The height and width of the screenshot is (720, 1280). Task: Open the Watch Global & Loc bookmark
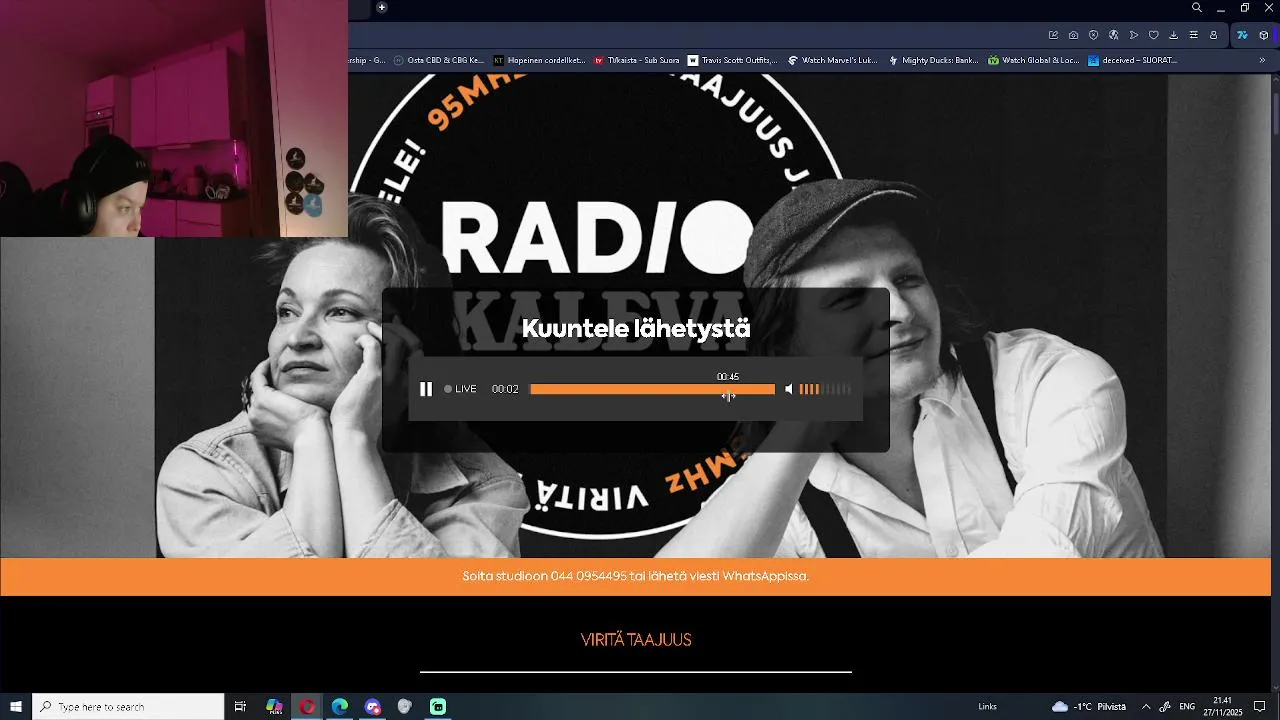pyautogui.click(x=1034, y=60)
